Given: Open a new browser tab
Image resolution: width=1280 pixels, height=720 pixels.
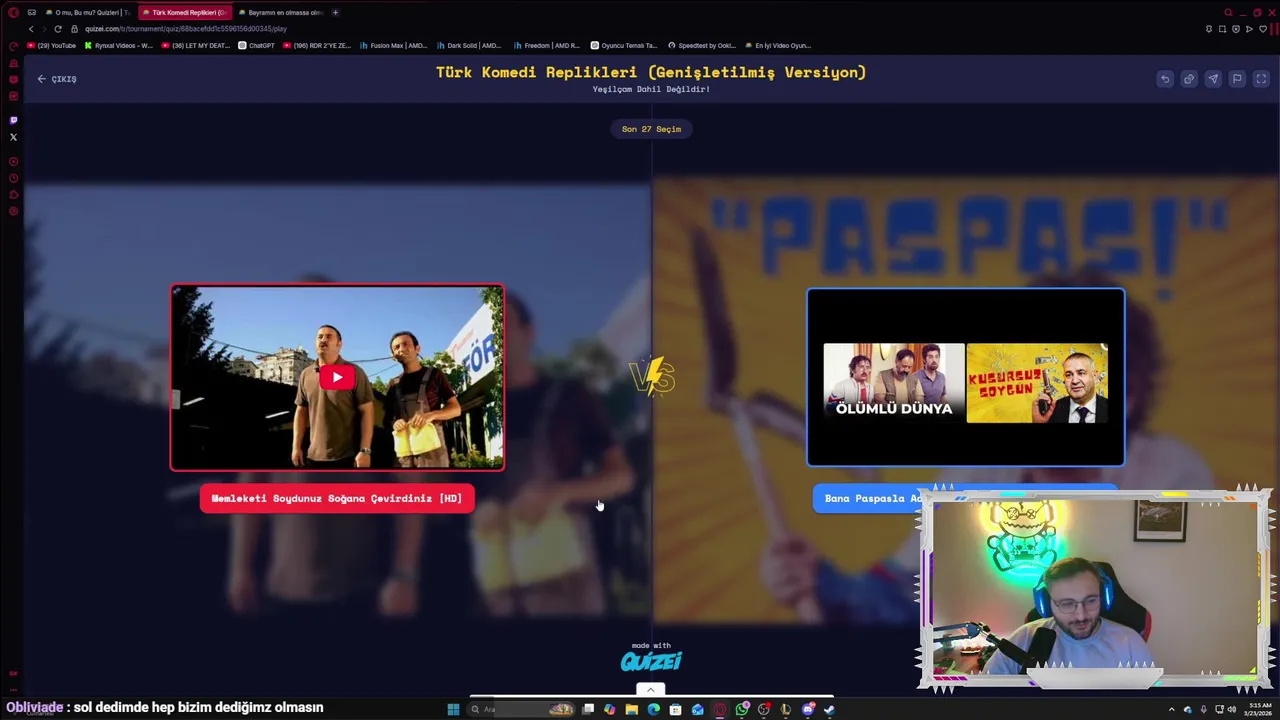Looking at the screenshot, I should (x=335, y=12).
